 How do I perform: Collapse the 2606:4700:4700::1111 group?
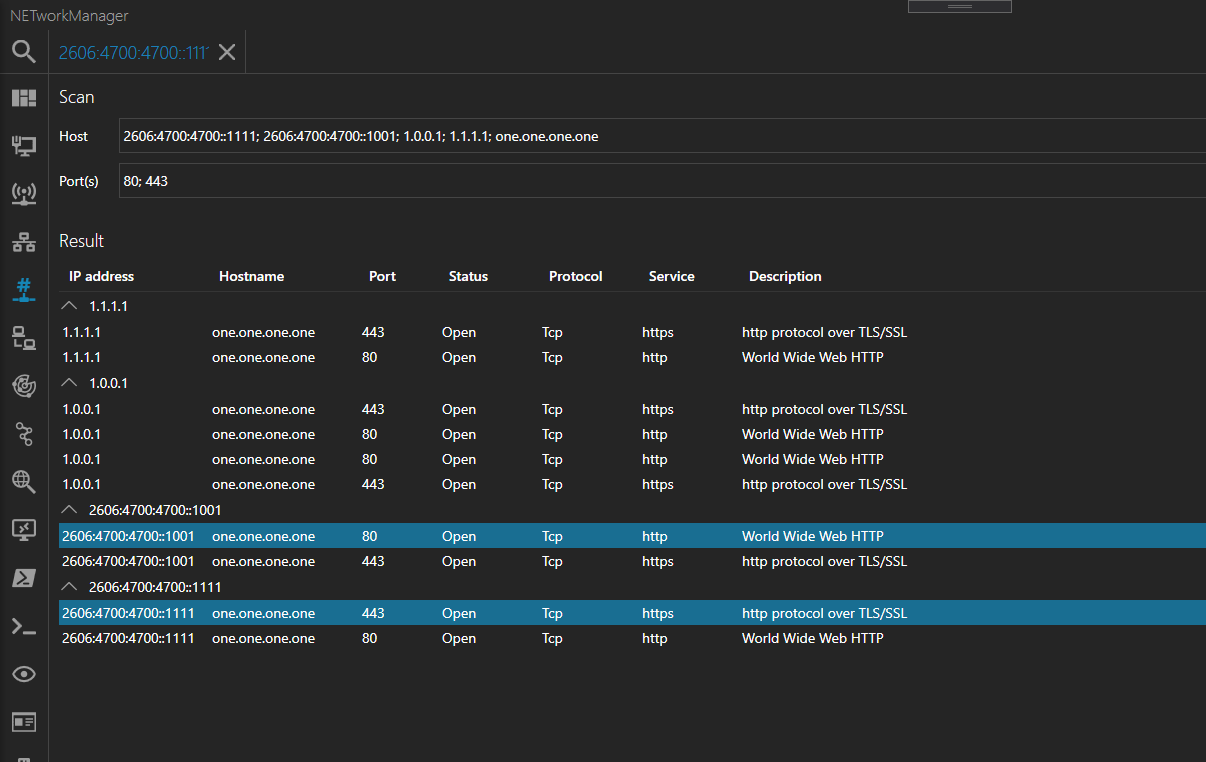[69, 587]
